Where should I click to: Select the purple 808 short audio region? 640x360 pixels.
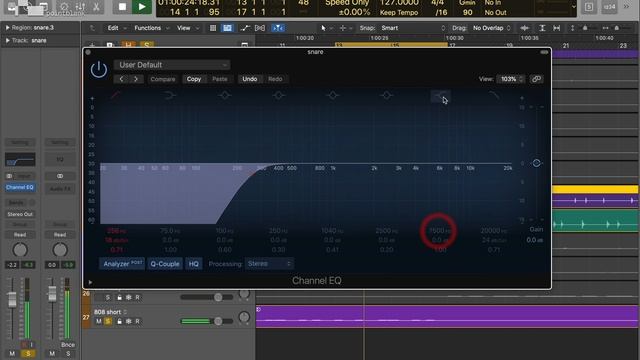pos(447,316)
